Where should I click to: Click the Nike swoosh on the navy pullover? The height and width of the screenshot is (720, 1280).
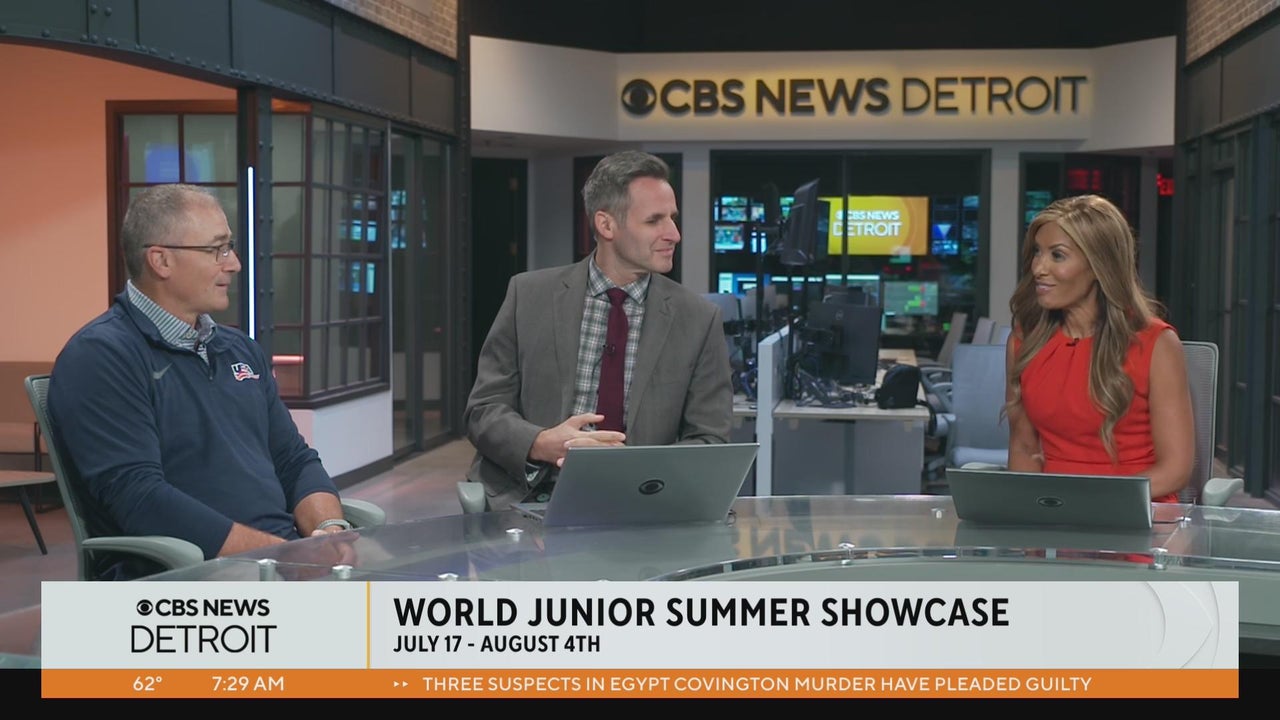(163, 372)
